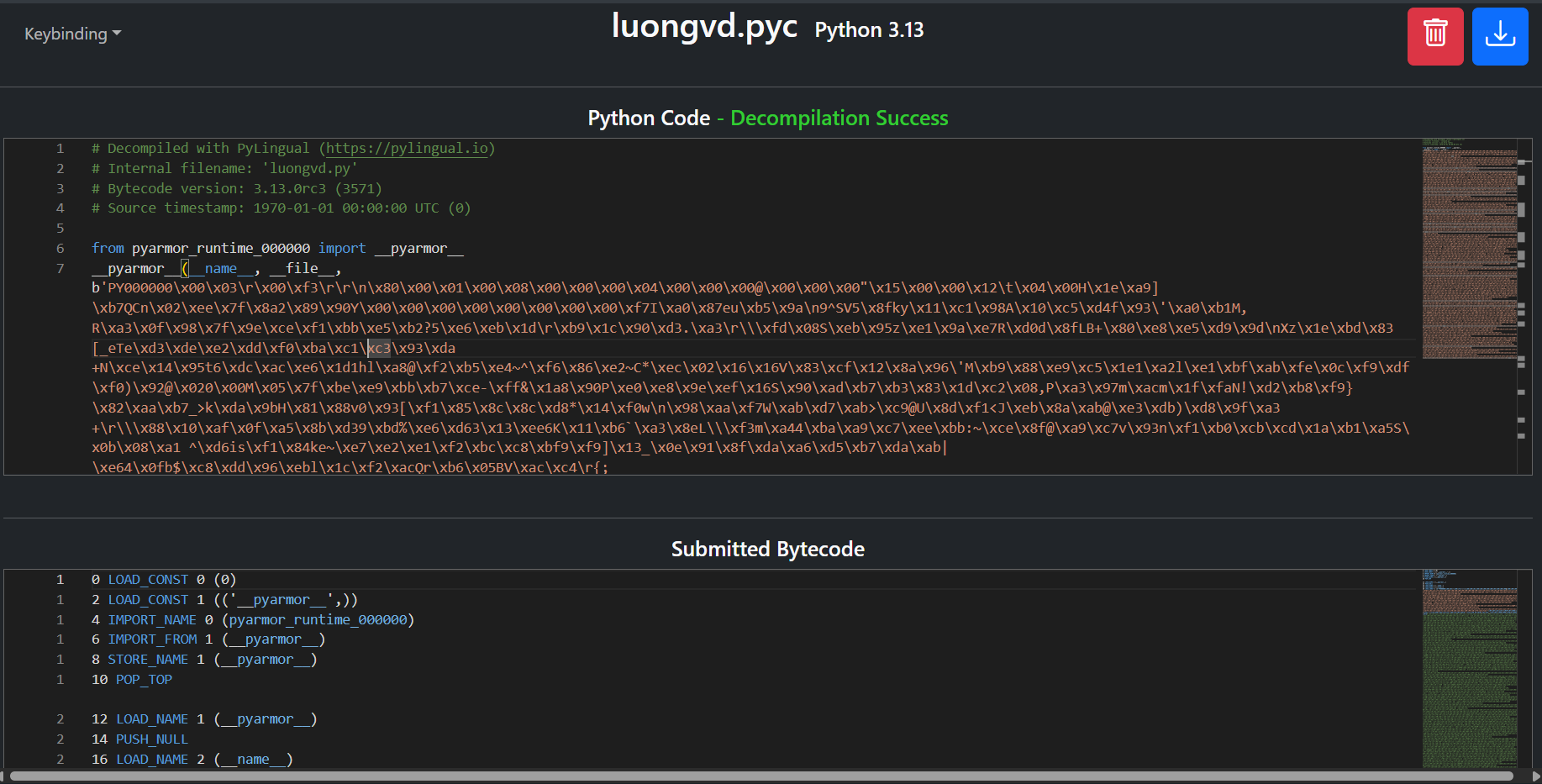Screen dimensions: 1542x784
Task: Click the Python Code editor minimap
Action: [1469, 252]
